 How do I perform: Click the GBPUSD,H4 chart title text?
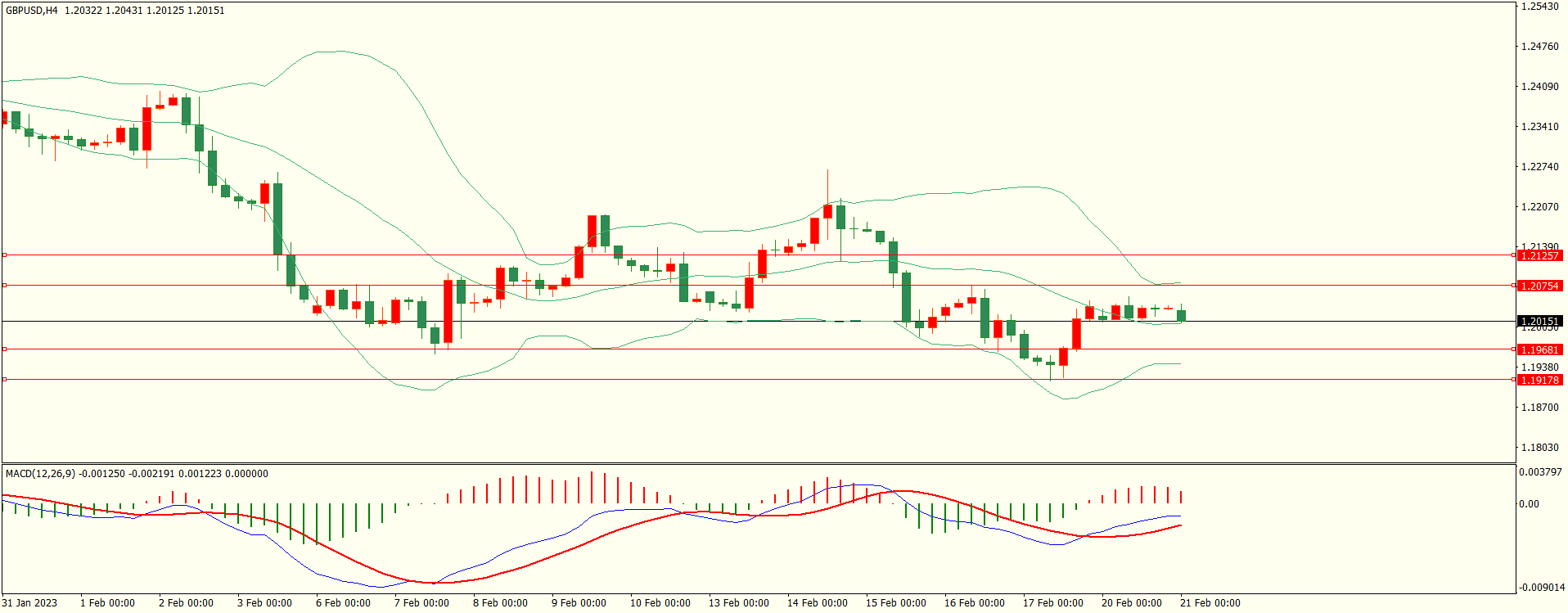pos(32,11)
